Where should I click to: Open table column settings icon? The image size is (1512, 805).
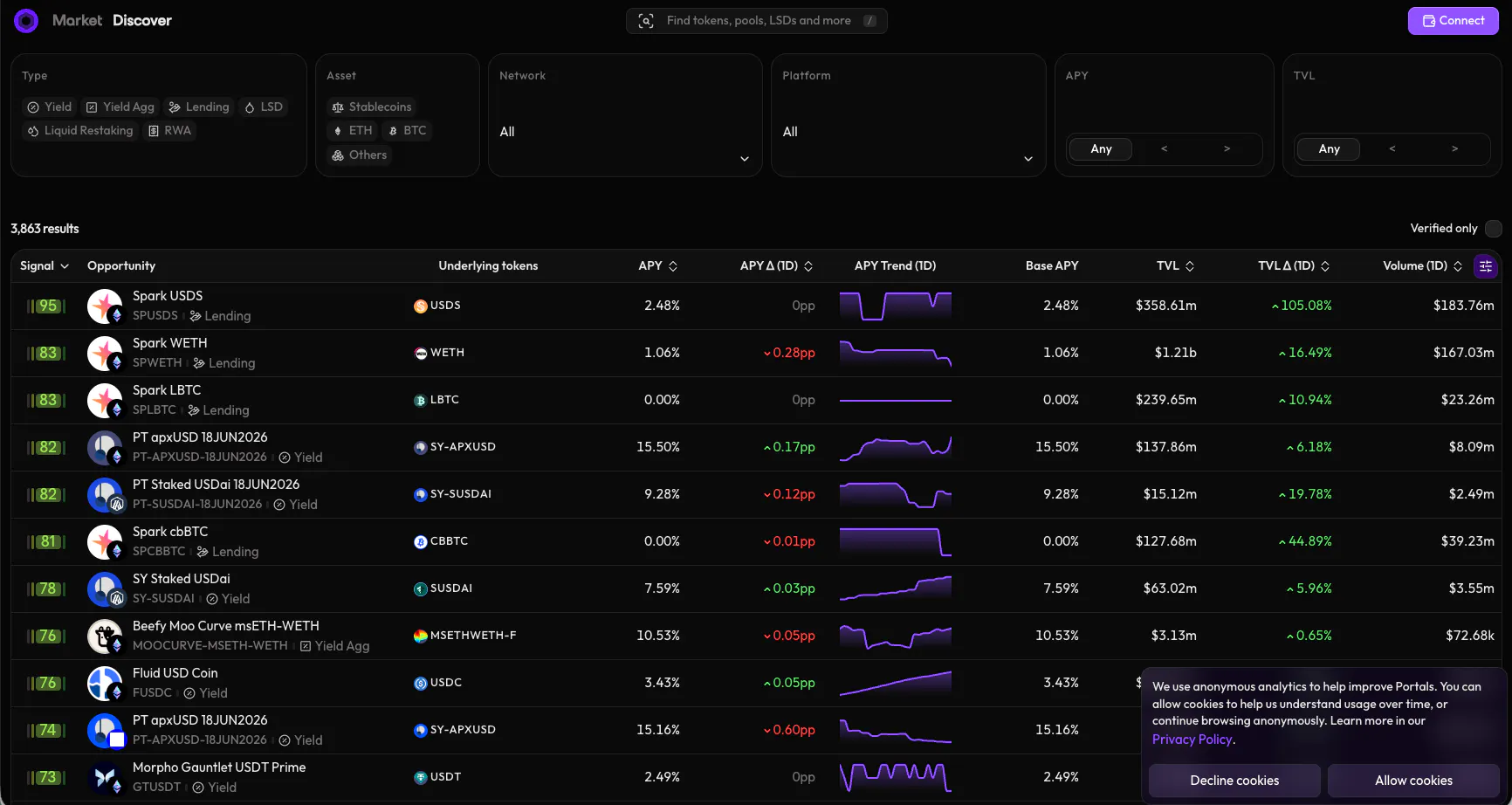pos(1486,266)
